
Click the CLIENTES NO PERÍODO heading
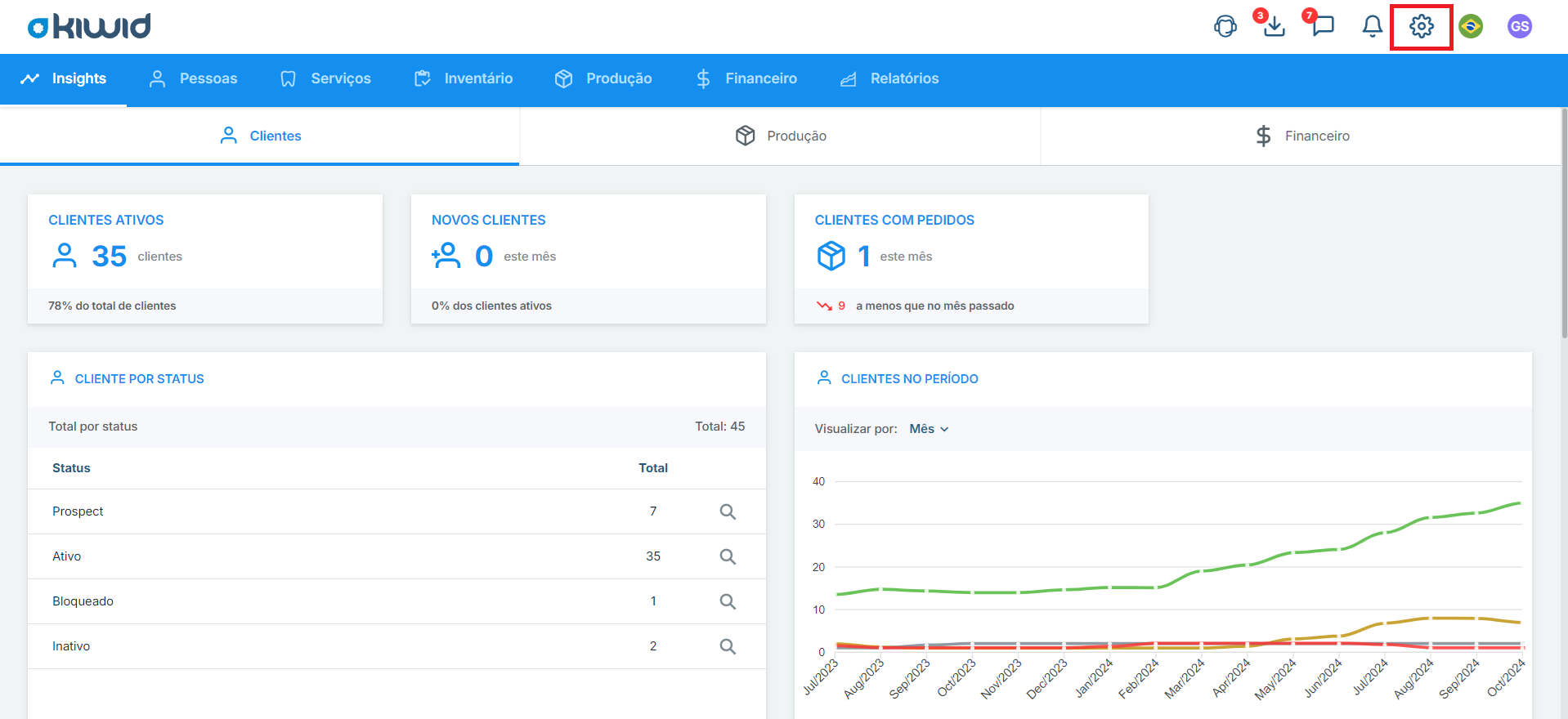[910, 379]
